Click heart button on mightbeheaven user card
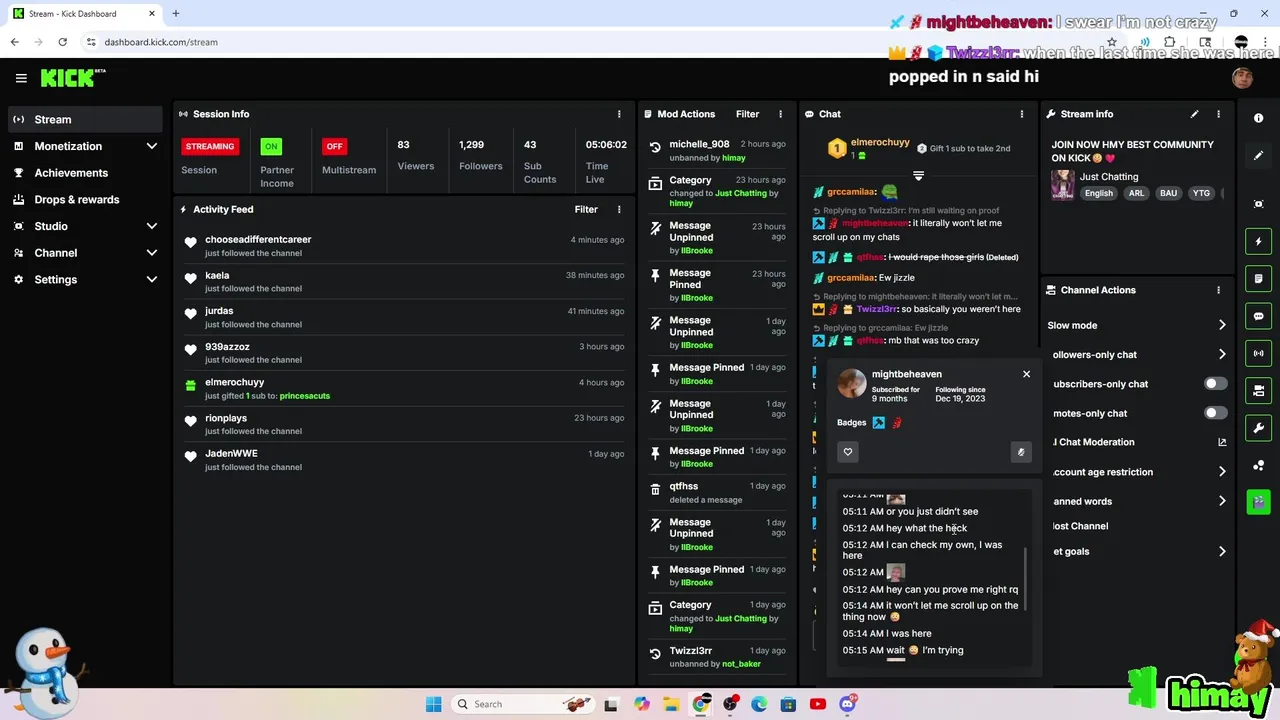The height and width of the screenshot is (720, 1280). tap(848, 452)
